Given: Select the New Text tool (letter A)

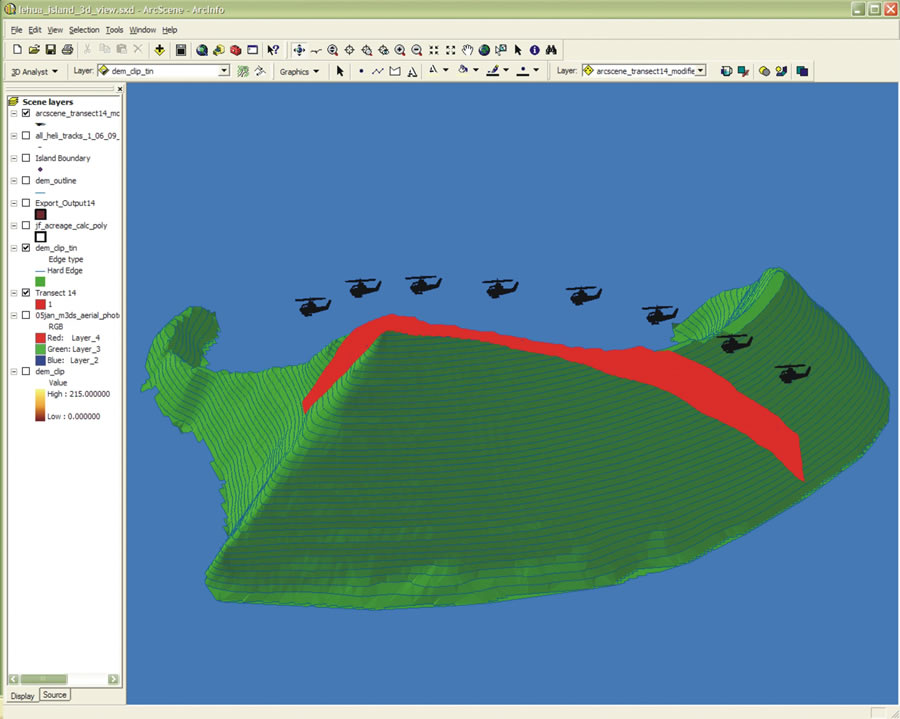Looking at the screenshot, I should pos(412,71).
